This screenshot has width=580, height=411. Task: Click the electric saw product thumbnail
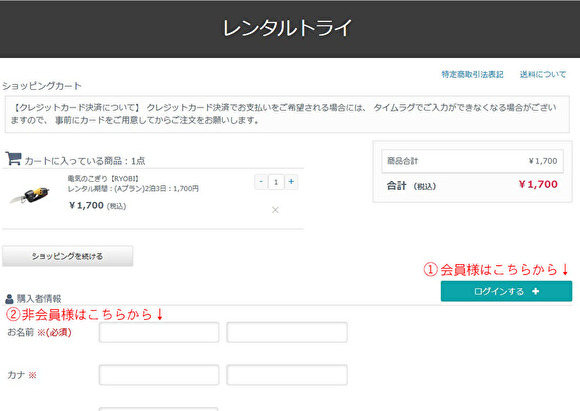[x=30, y=195]
